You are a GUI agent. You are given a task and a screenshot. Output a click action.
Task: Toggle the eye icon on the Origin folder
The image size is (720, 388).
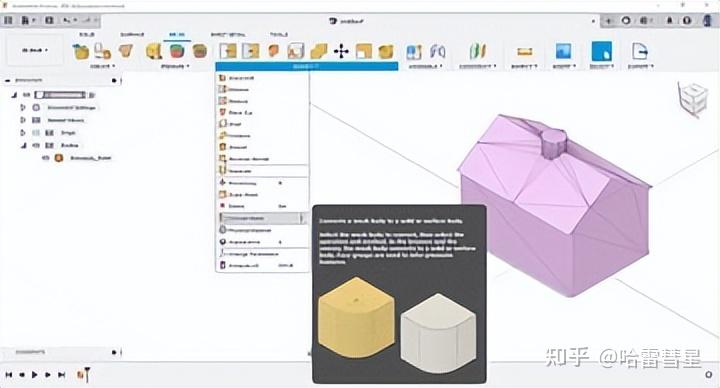tap(36, 133)
